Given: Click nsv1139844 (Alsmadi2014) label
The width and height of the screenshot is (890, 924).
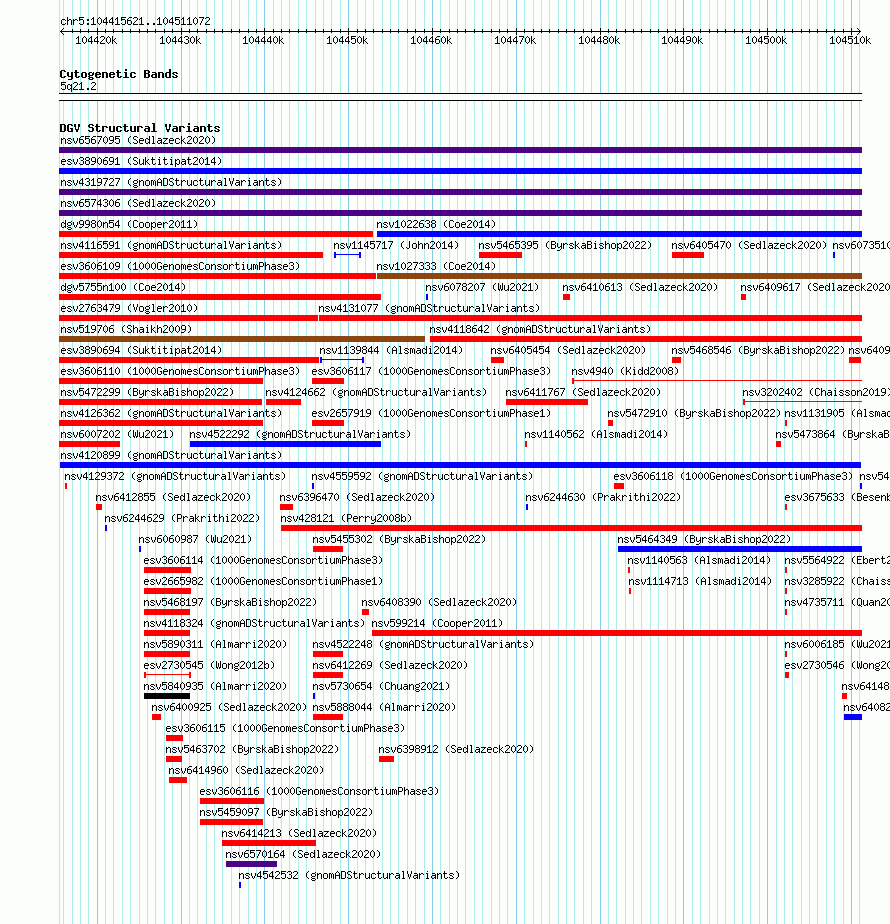Looking at the screenshot, I should (391, 350).
